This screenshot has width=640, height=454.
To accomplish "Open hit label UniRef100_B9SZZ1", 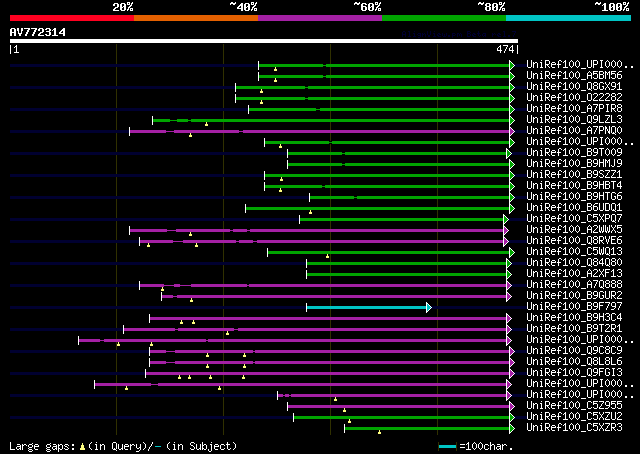I will [574, 175].
